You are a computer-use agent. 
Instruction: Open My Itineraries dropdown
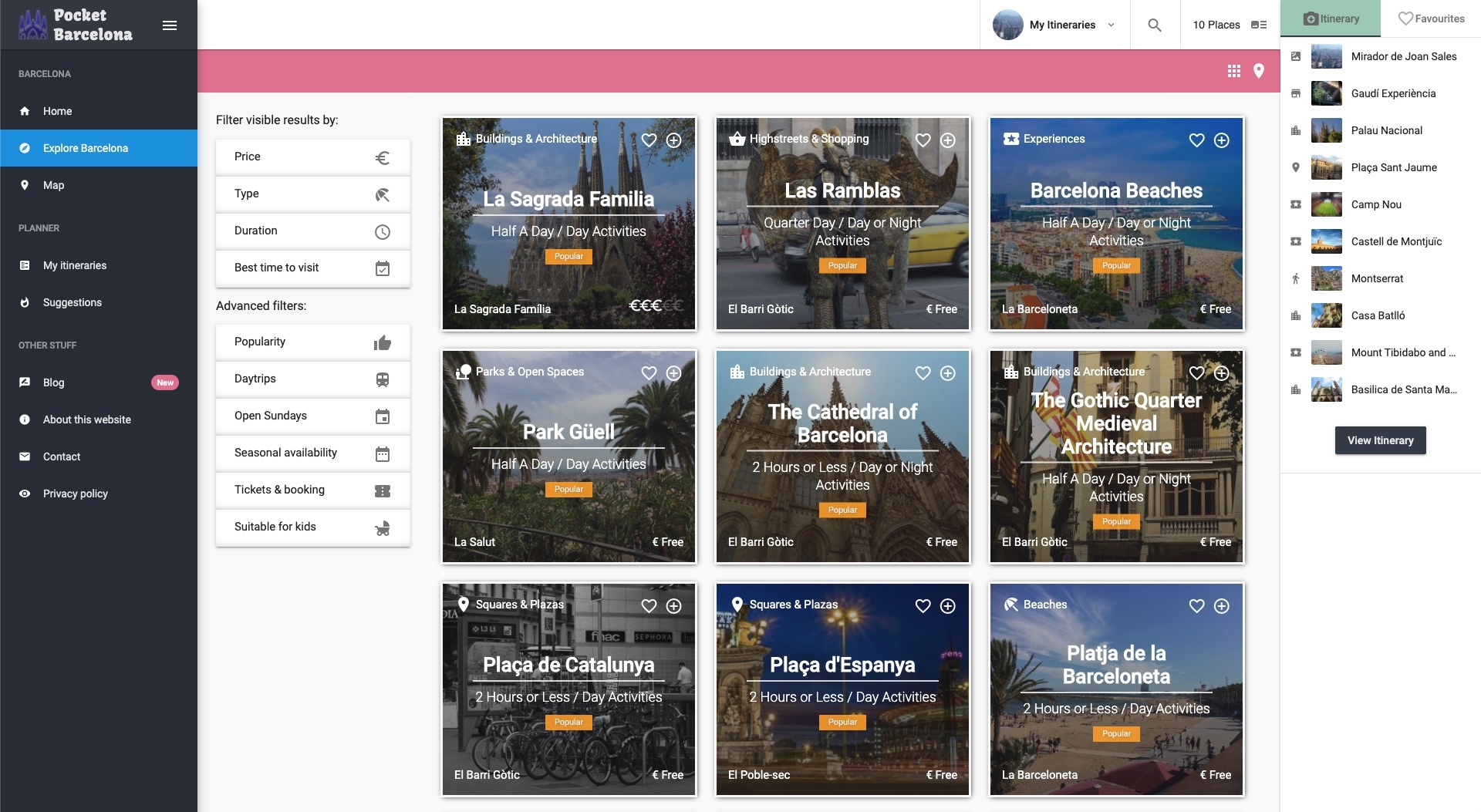pos(1054,25)
